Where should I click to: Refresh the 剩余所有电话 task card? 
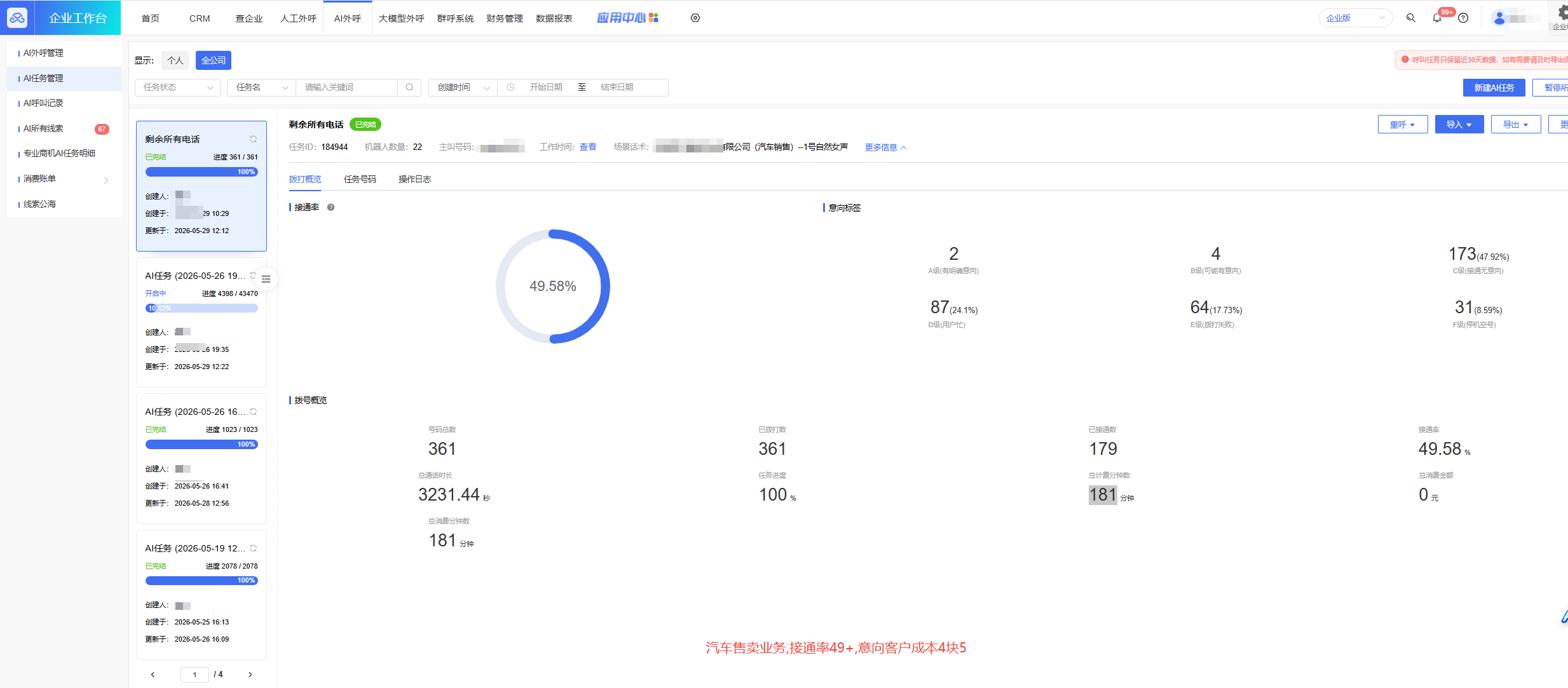coord(253,138)
